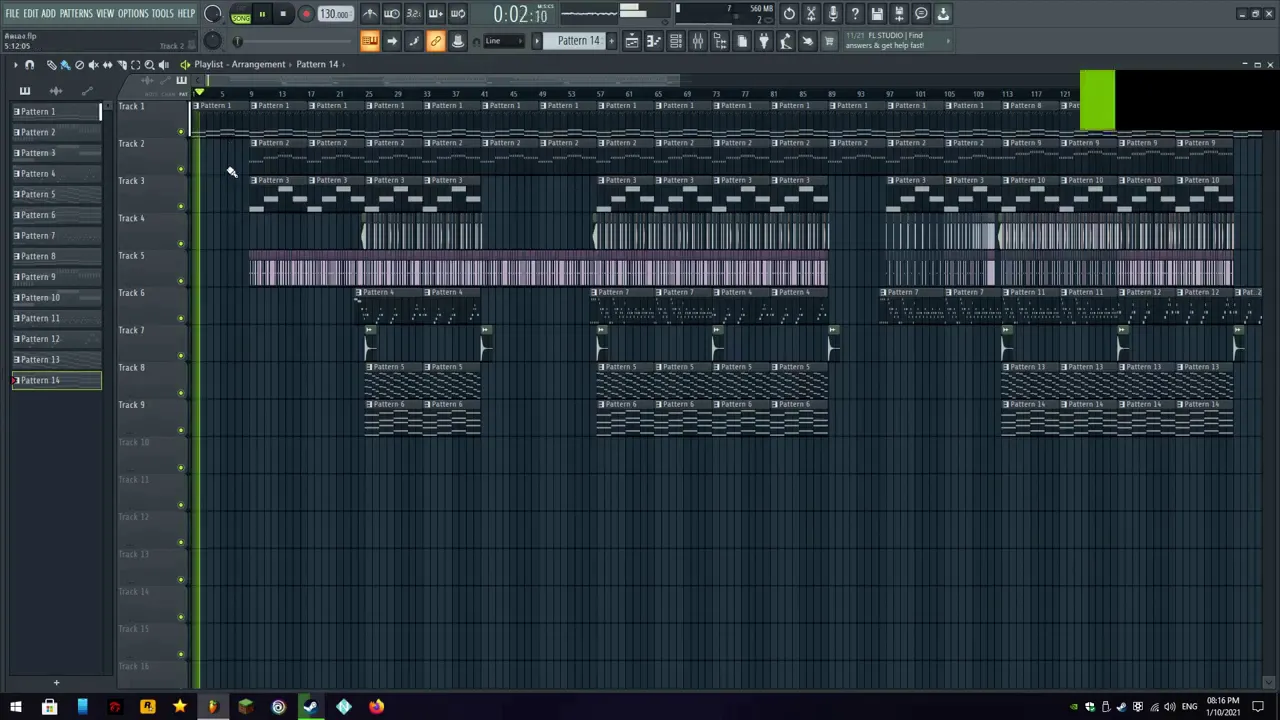Screen dimensions: 1280x720
Task: Select the Mute tool in playlist
Action: click(94, 65)
